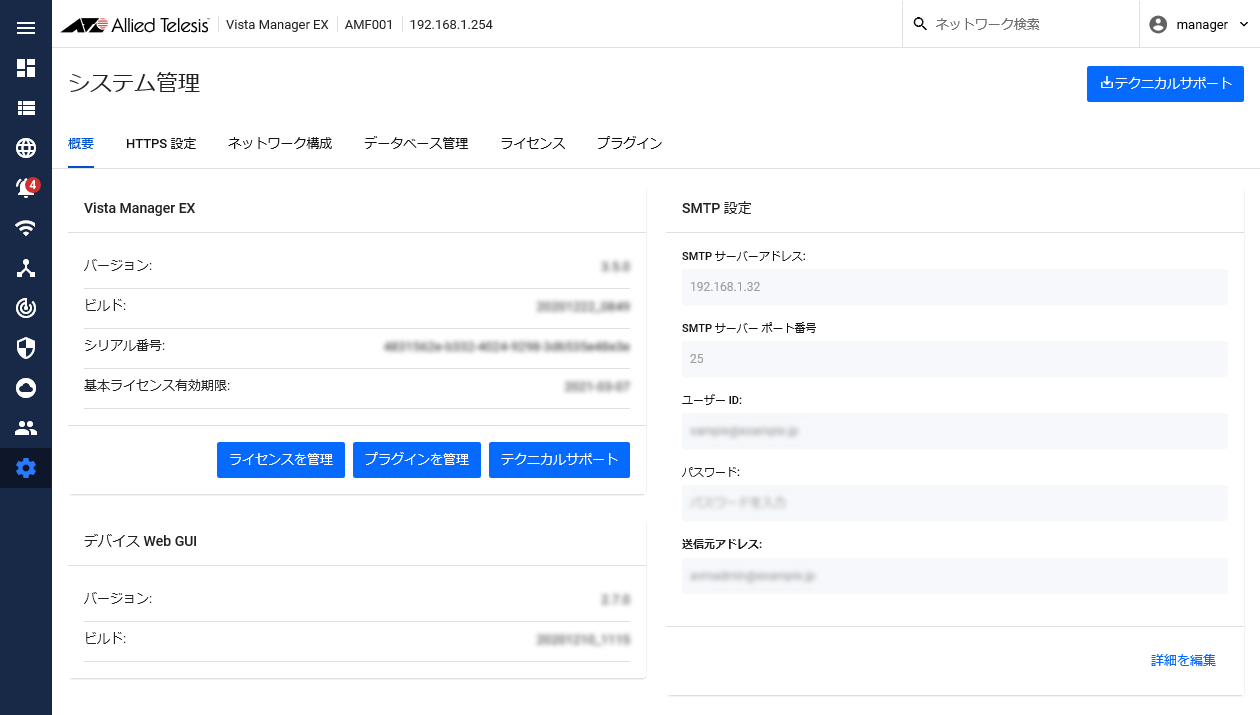Open user management via the people icon
This screenshot has width=1260, height=715.
click(x=26, y=427)
